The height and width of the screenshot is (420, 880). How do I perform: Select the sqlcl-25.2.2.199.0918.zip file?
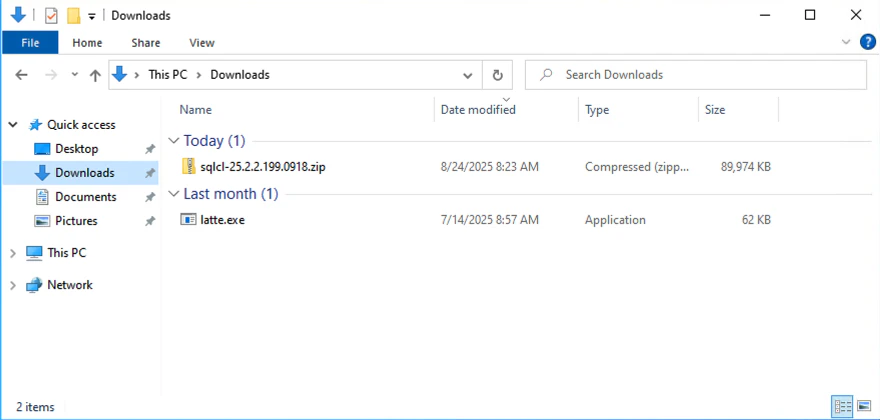263,167
